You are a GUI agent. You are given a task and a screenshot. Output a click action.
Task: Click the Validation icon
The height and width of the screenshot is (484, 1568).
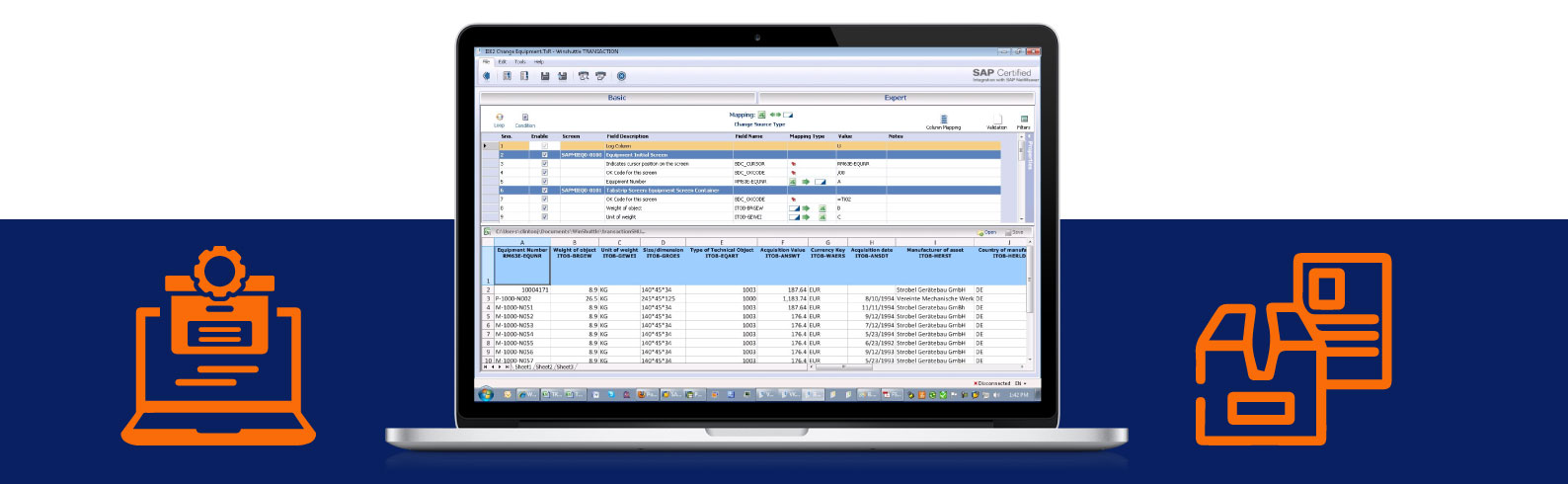click(997, 120)
